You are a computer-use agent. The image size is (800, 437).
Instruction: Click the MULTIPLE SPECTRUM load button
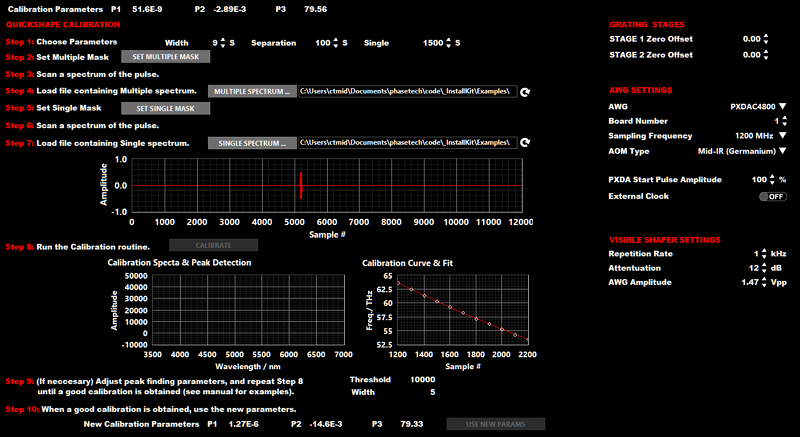(252, 91)
